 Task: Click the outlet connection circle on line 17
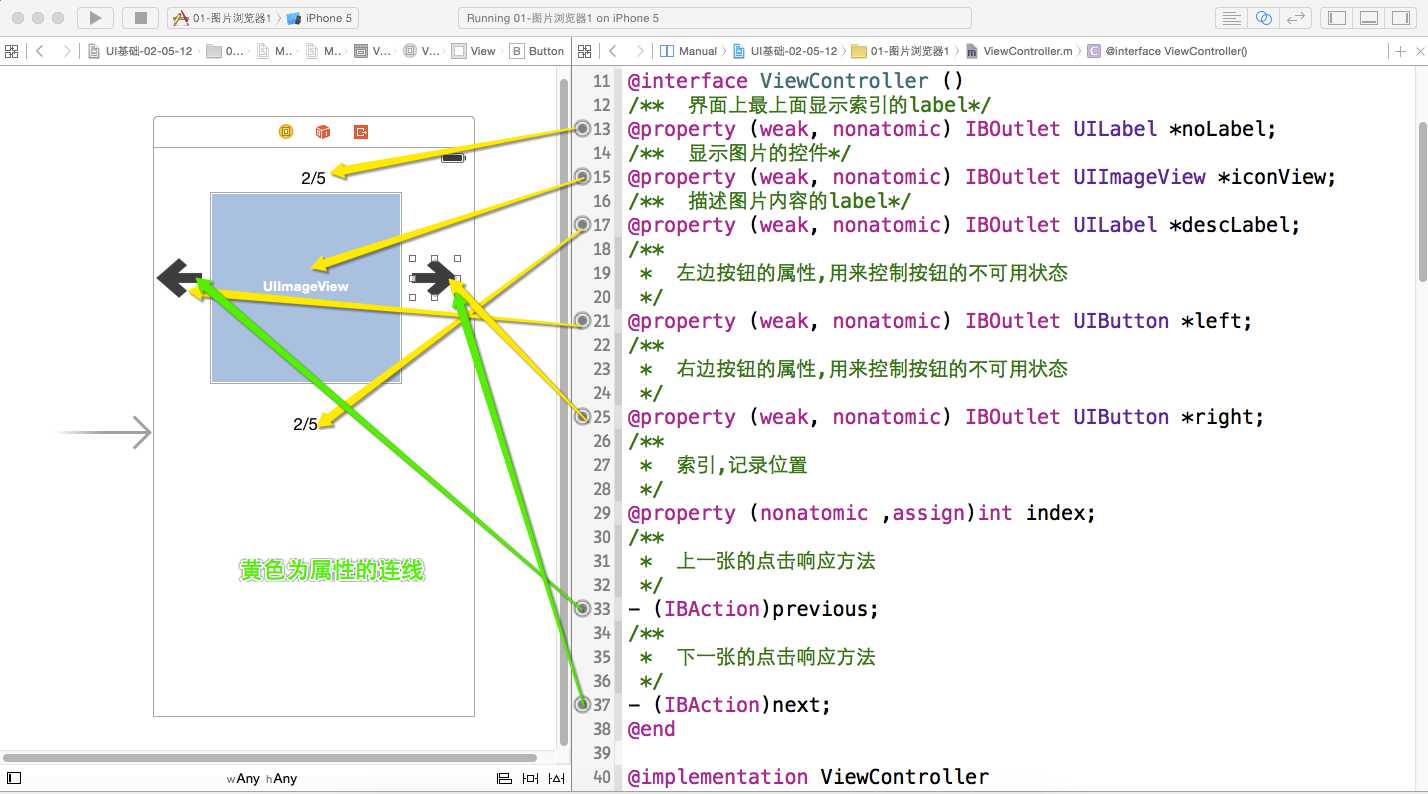coord(584,225)
